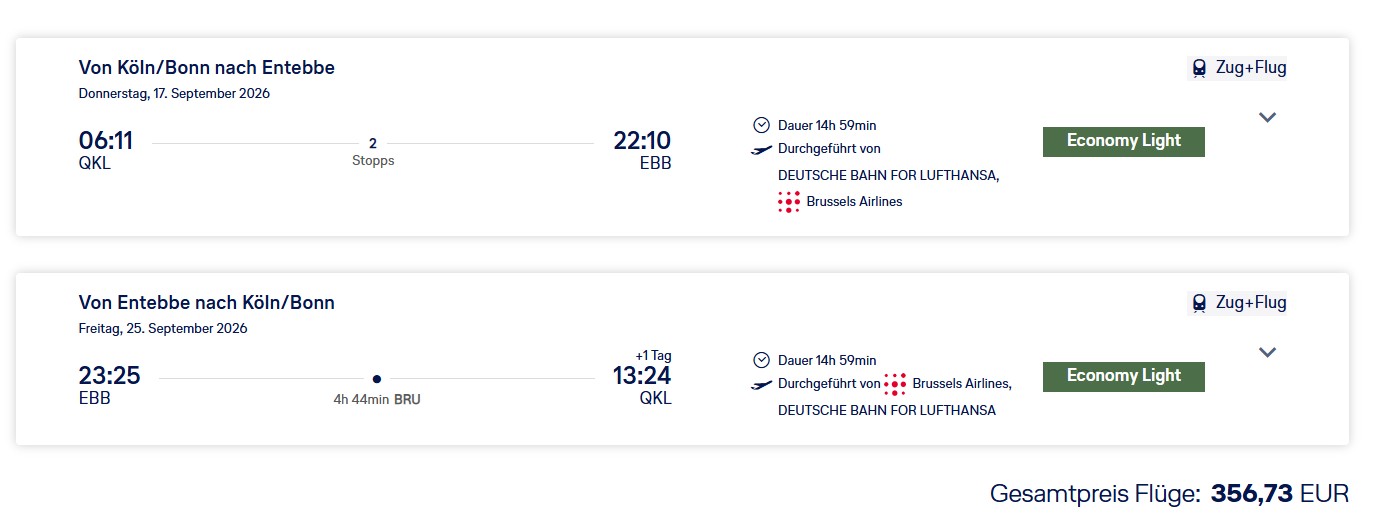Click the train icon in the return Zug+Flug badge
1373x523 pixels.
(1198, 303)
